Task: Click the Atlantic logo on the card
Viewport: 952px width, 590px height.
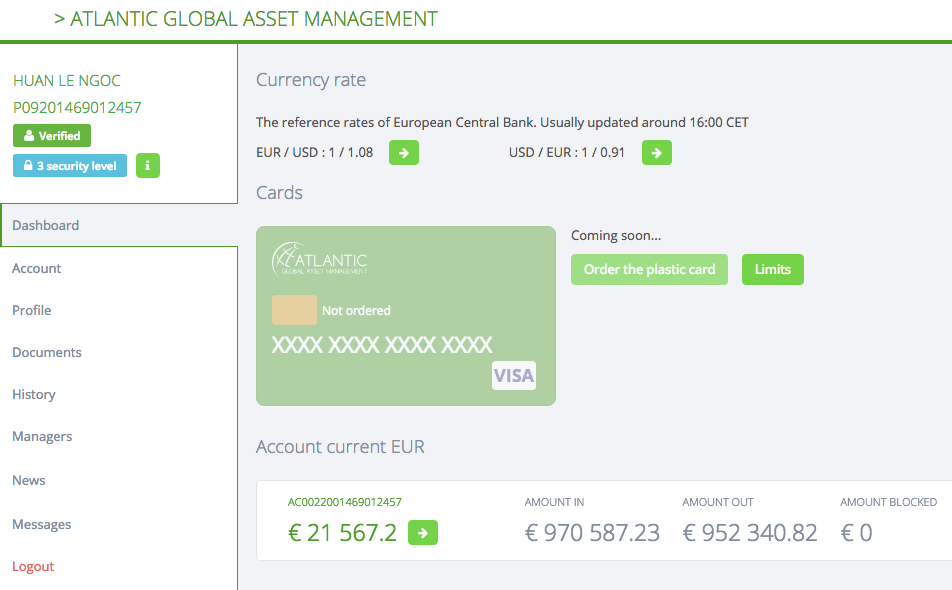Action: (x=320, y=259)
